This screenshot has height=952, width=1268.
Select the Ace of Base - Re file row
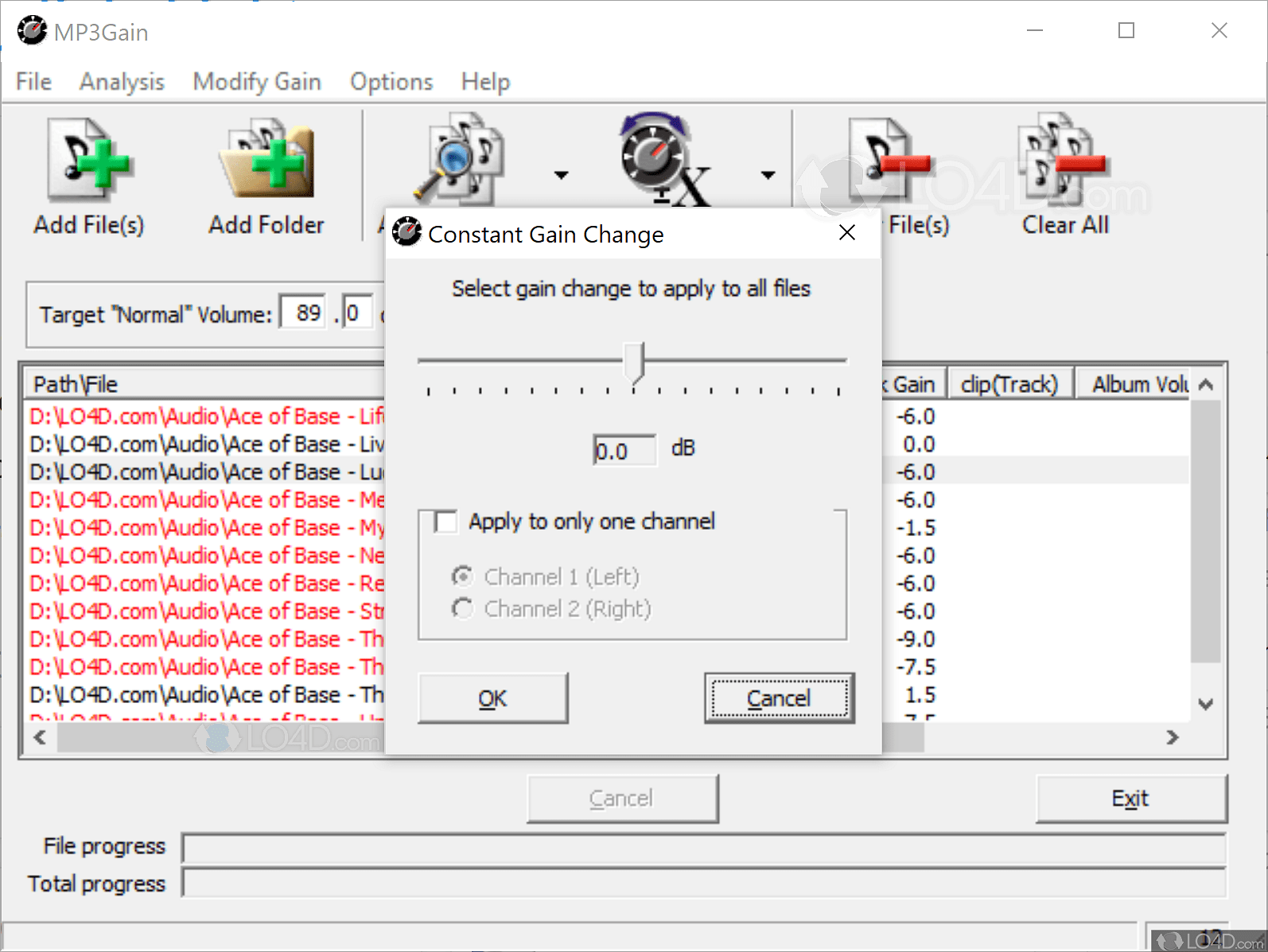tap(207, 583)
